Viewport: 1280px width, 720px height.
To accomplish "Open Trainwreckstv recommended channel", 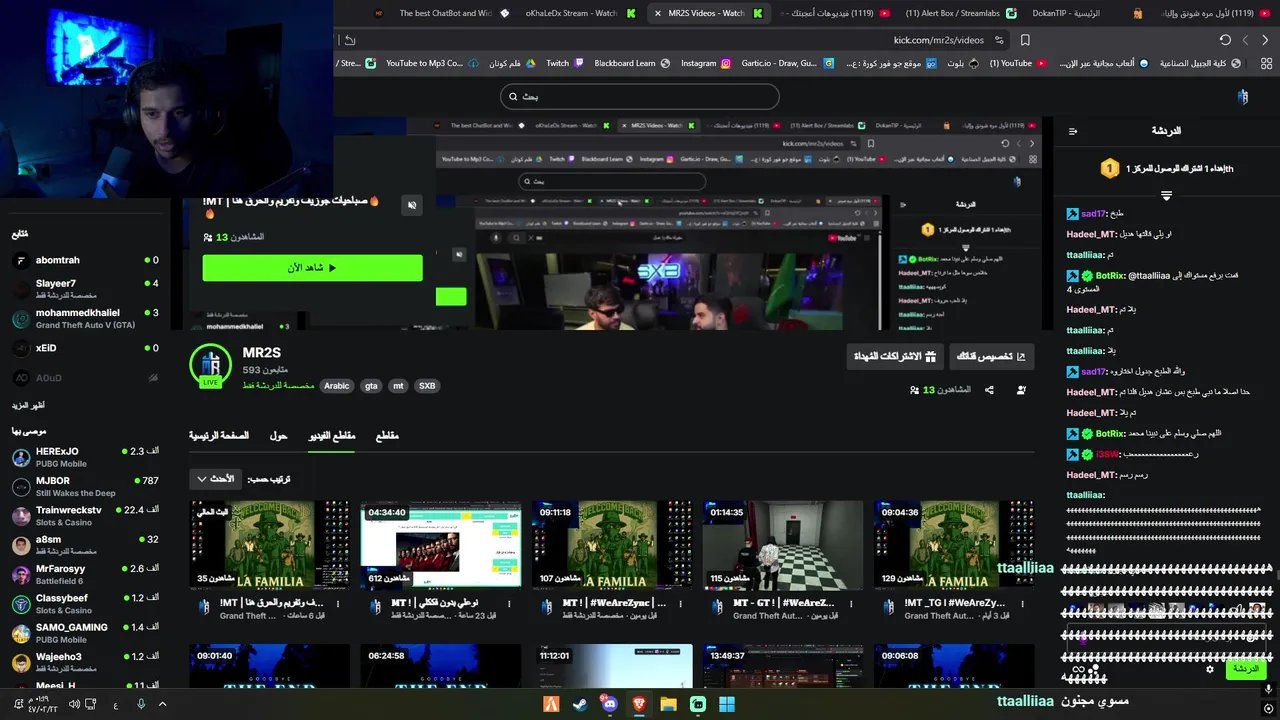I will (x=85, y=516).
